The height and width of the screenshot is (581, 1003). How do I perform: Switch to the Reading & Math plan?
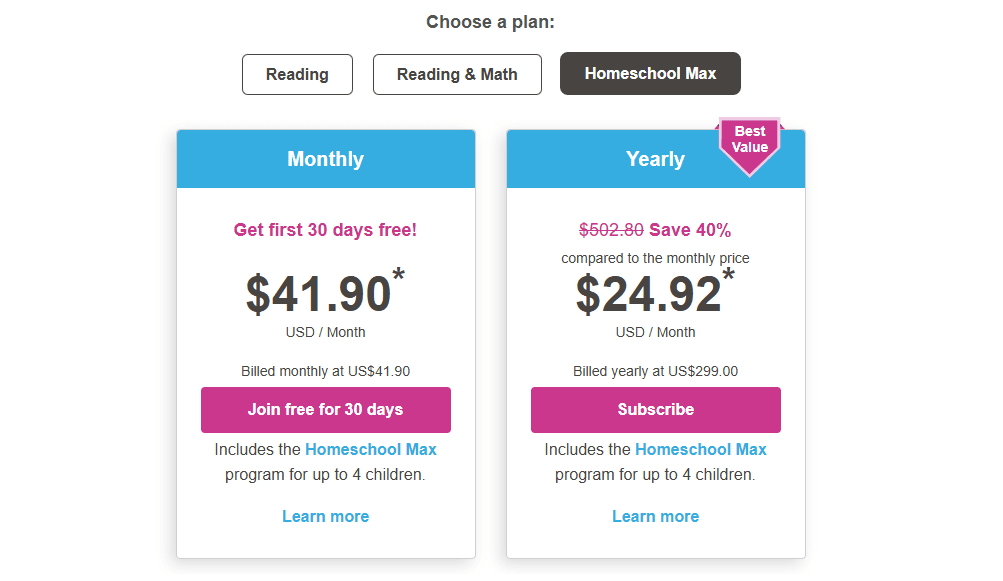tap(457, 74)
